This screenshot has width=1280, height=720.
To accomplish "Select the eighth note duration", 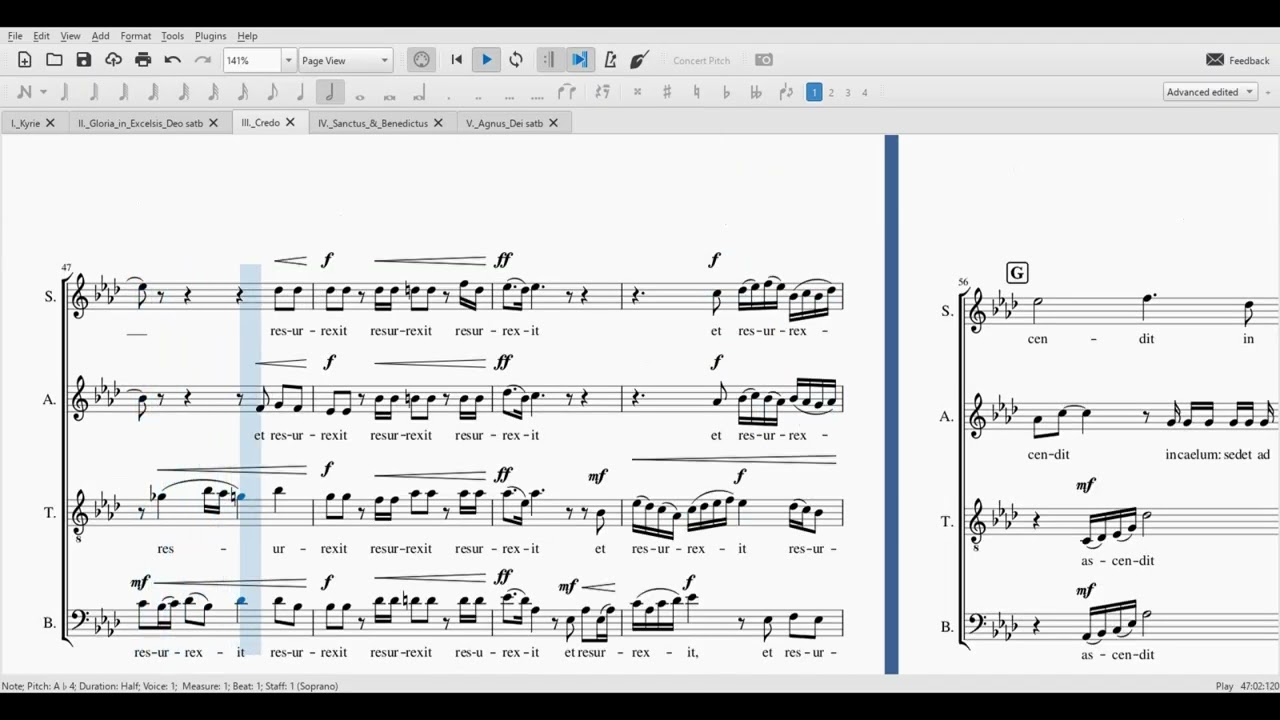I will point(271,92).
